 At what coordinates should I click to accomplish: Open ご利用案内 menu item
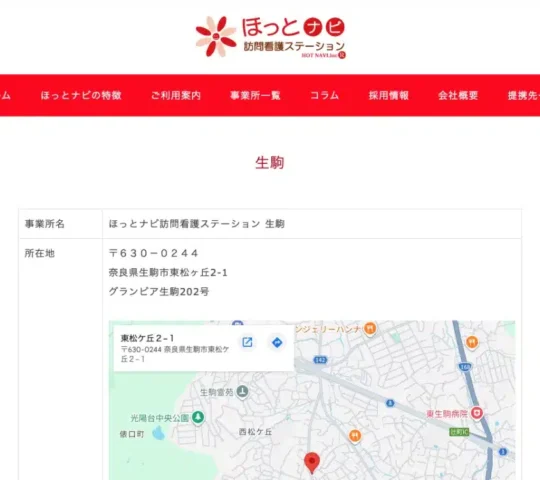point(176,95)
